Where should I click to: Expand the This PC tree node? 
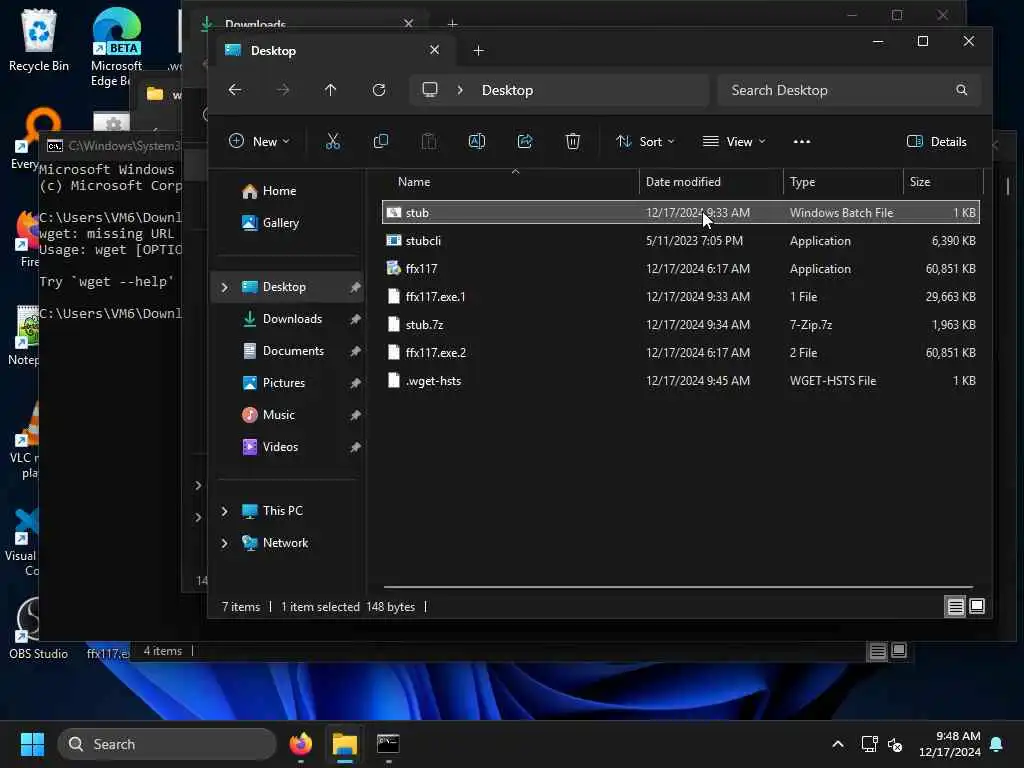coord(225,511)
